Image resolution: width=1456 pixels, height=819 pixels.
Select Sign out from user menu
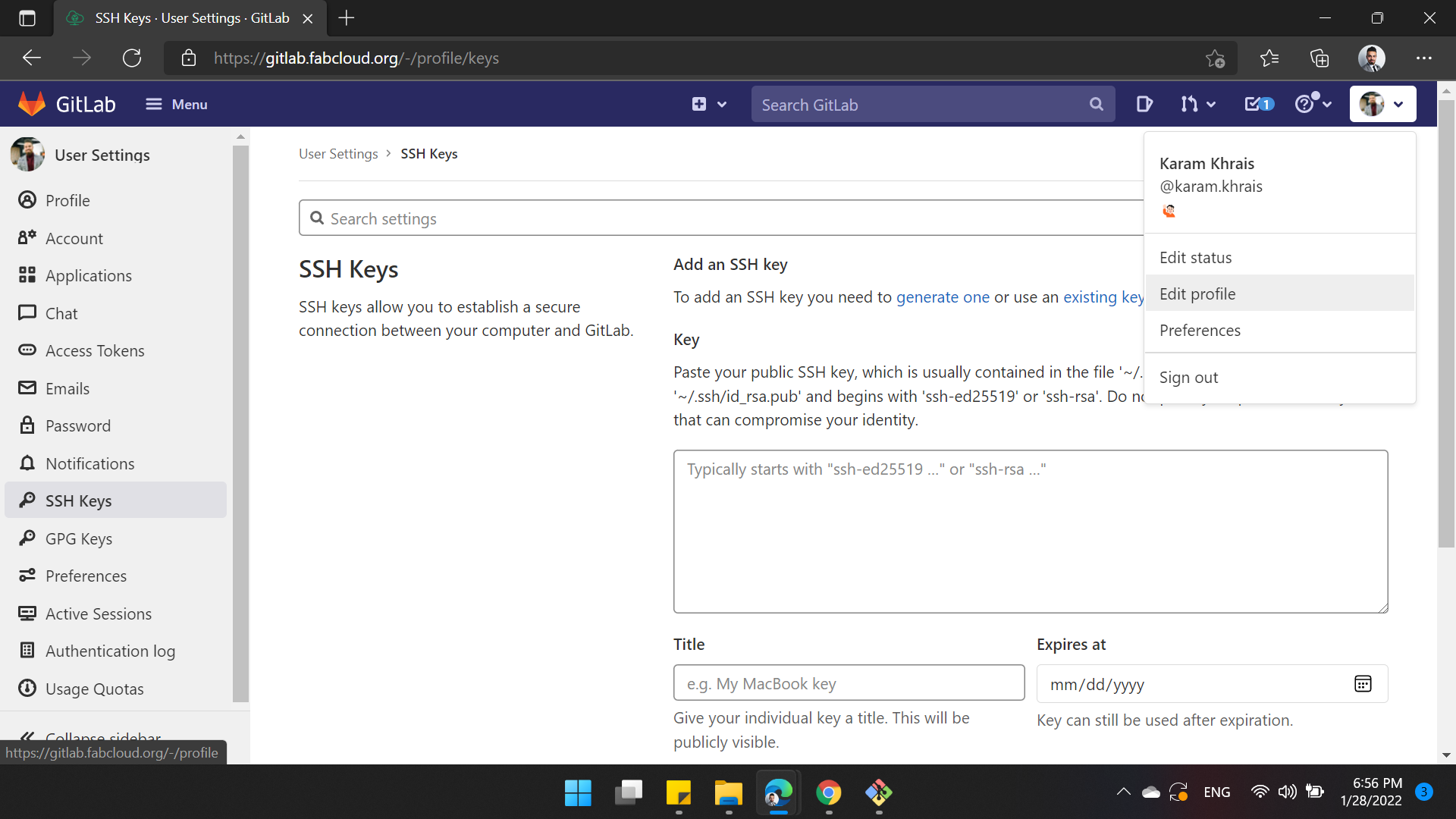pyautogui.click(x=1188, y=376)
